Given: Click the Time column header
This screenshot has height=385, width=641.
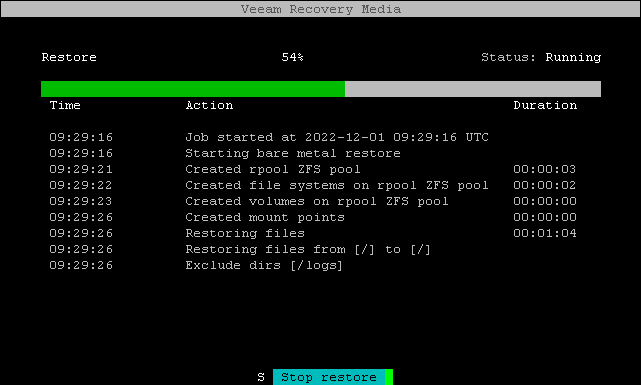Looking at the screenshot, I should click(65, 105).
